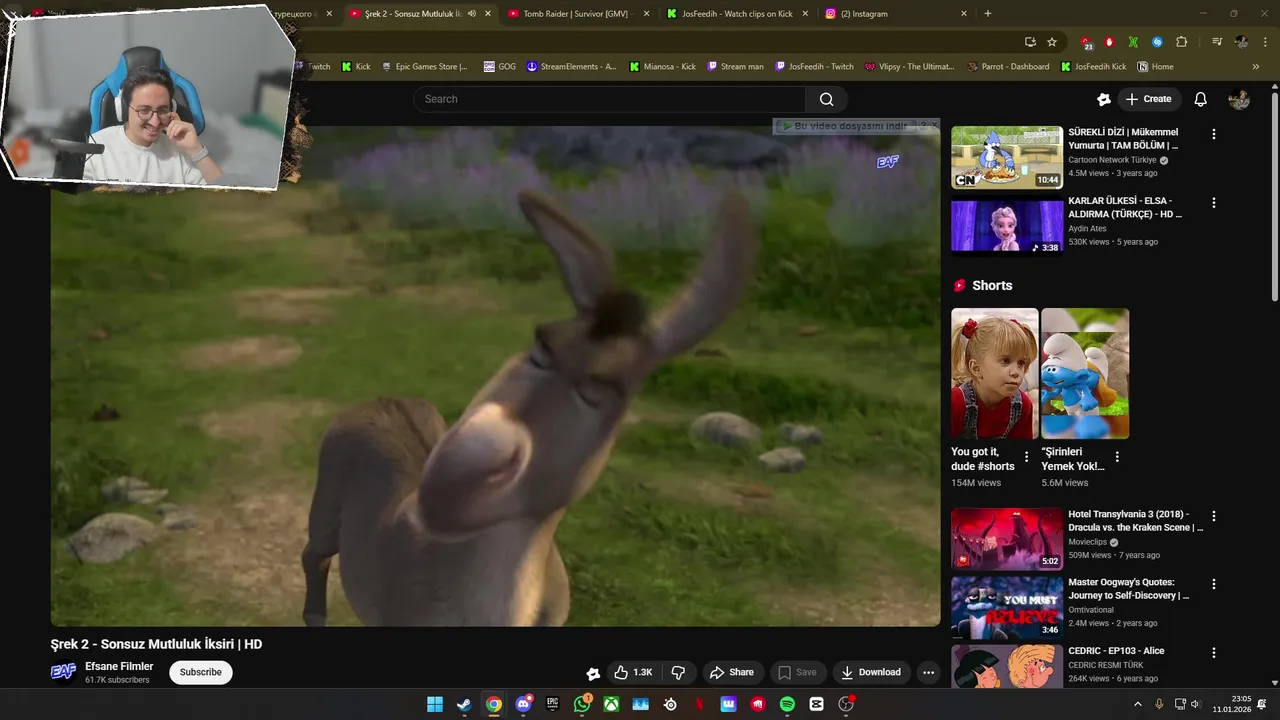Open the Xbox extension icon in Chrome toolbar
The image size is (1280, 720).
tap(1133, 42)
